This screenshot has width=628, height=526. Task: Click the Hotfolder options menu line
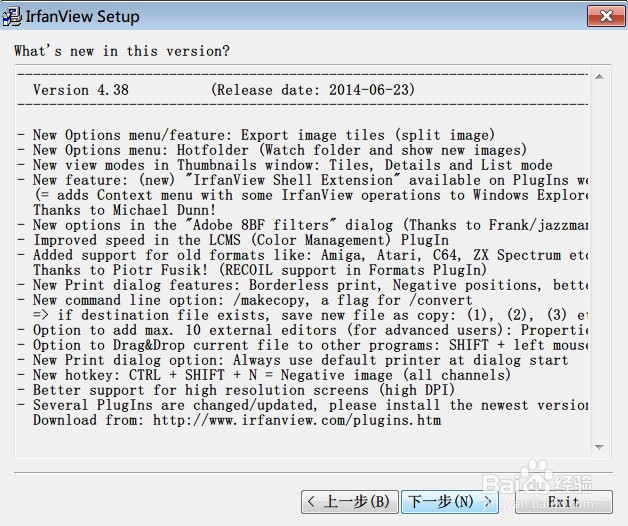tap(272, 150)
